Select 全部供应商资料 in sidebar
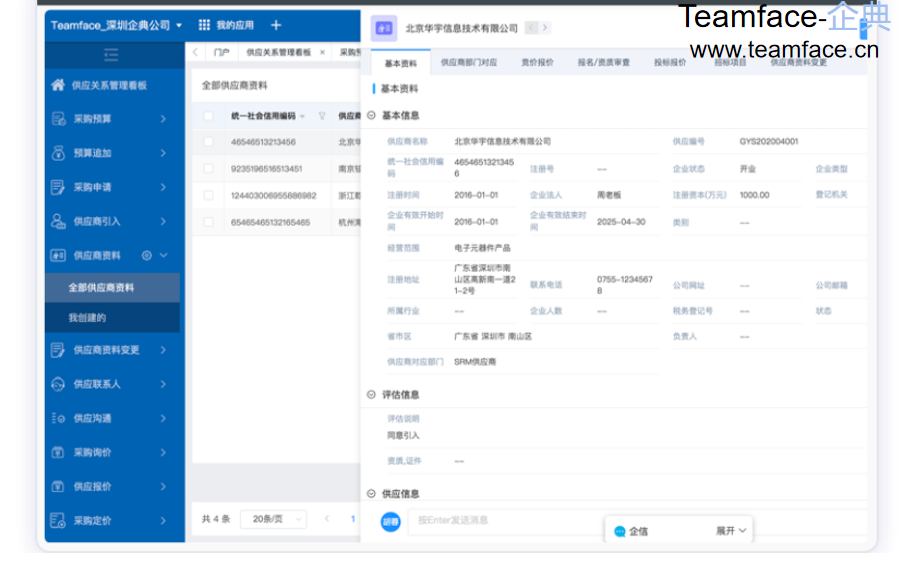924x571 pixels. click(x=112, y=288)
